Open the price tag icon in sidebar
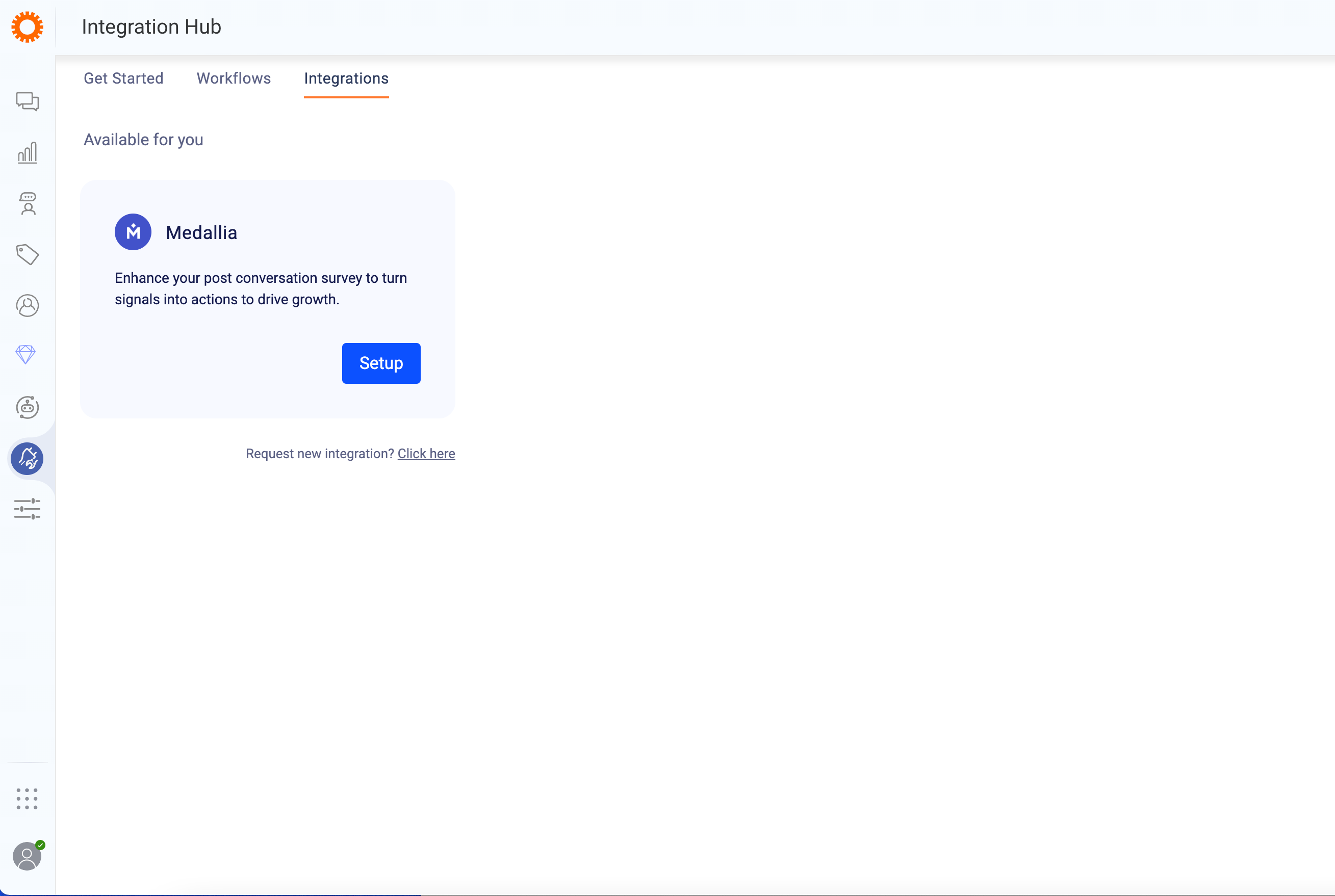 27,254
